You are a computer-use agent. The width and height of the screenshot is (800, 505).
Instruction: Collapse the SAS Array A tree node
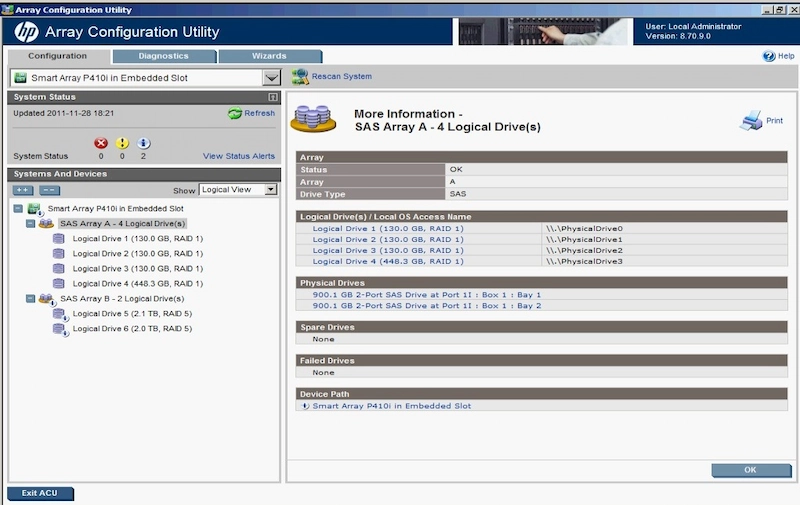pos(31,223)
